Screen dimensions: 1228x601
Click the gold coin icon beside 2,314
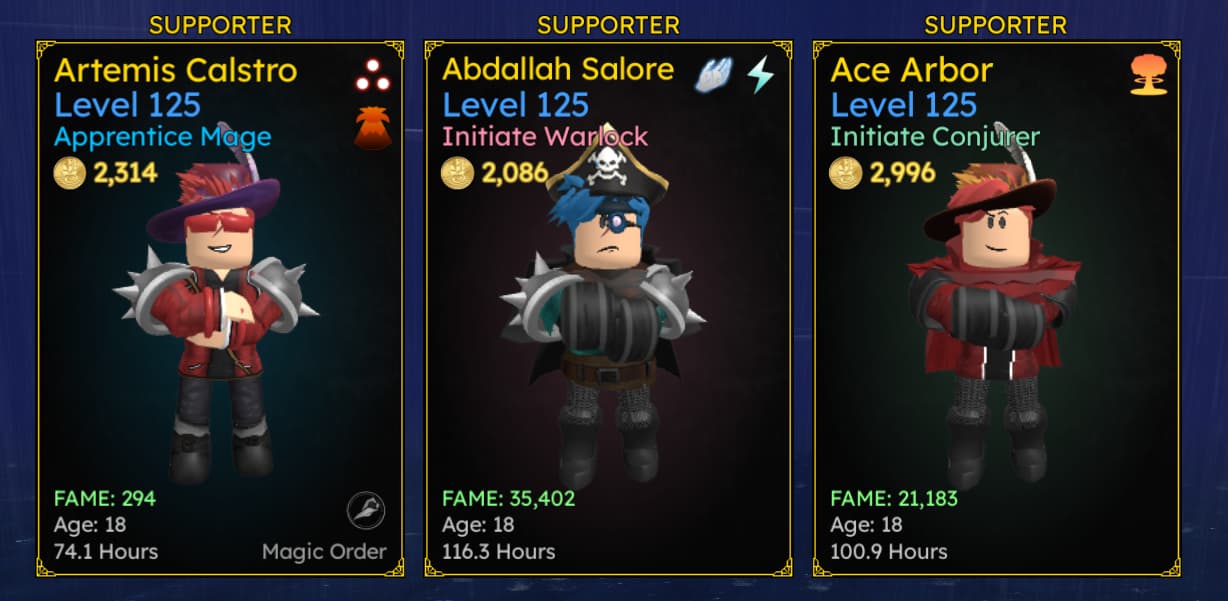coord(69,173)
